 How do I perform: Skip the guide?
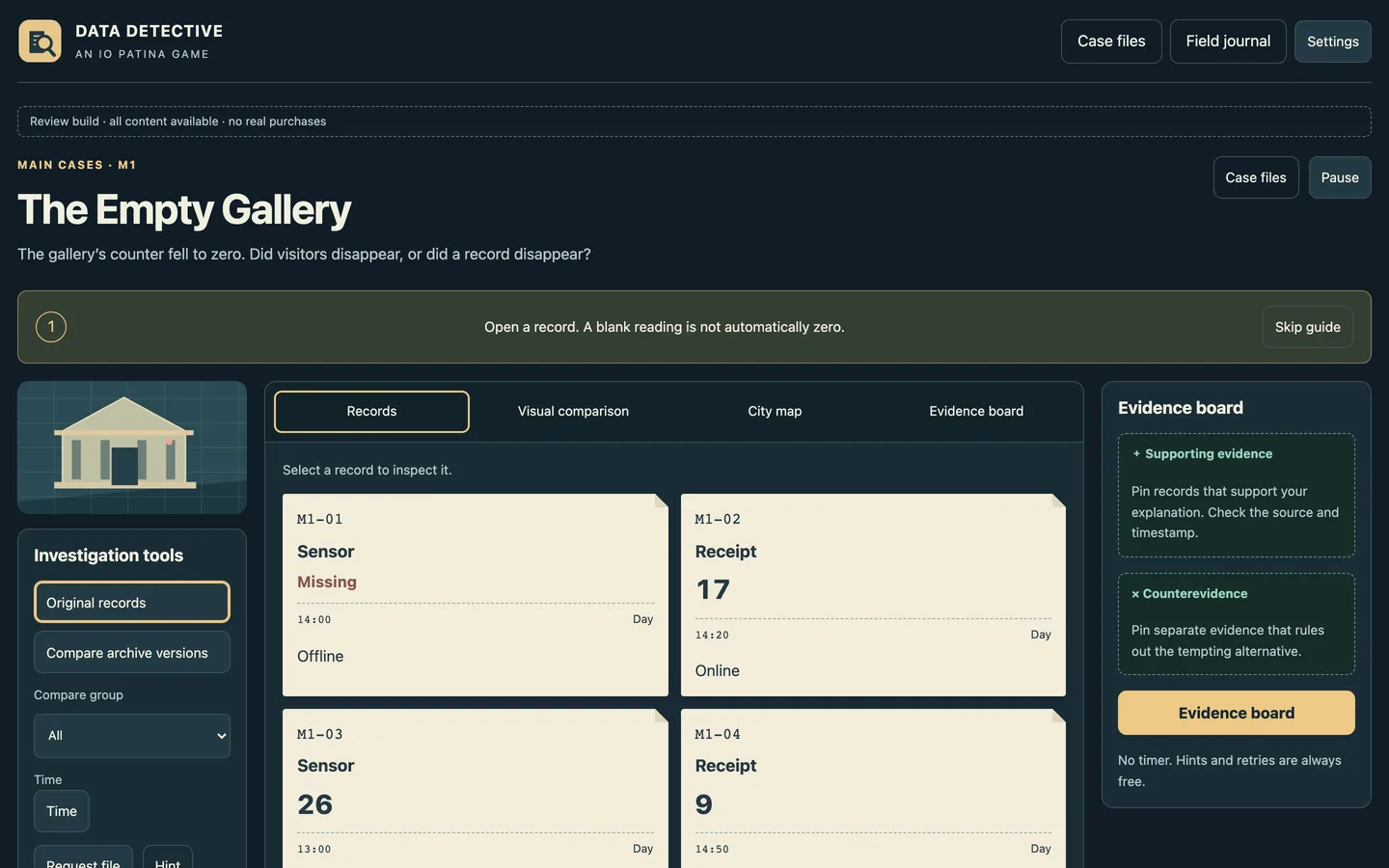click(x=1308, y=327)
